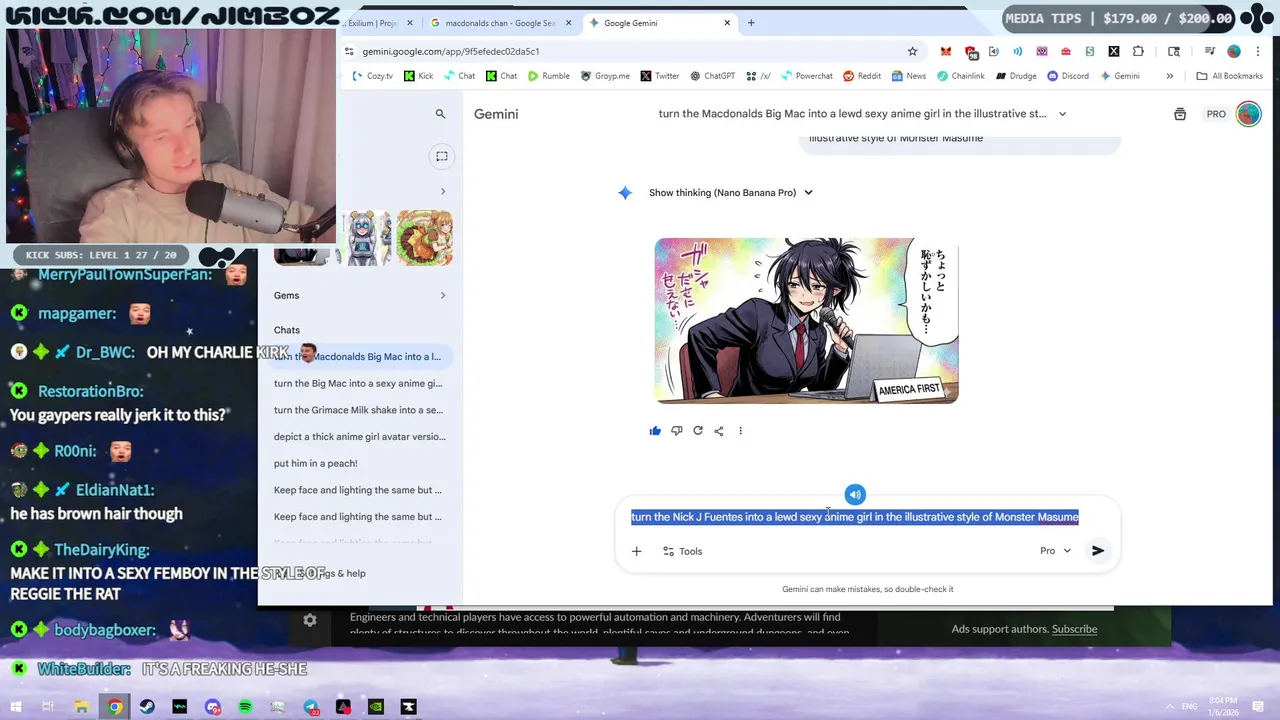This screenshot has width=1280, height=720.
Task: Open Steam from the taskbar
Action: 147,707
